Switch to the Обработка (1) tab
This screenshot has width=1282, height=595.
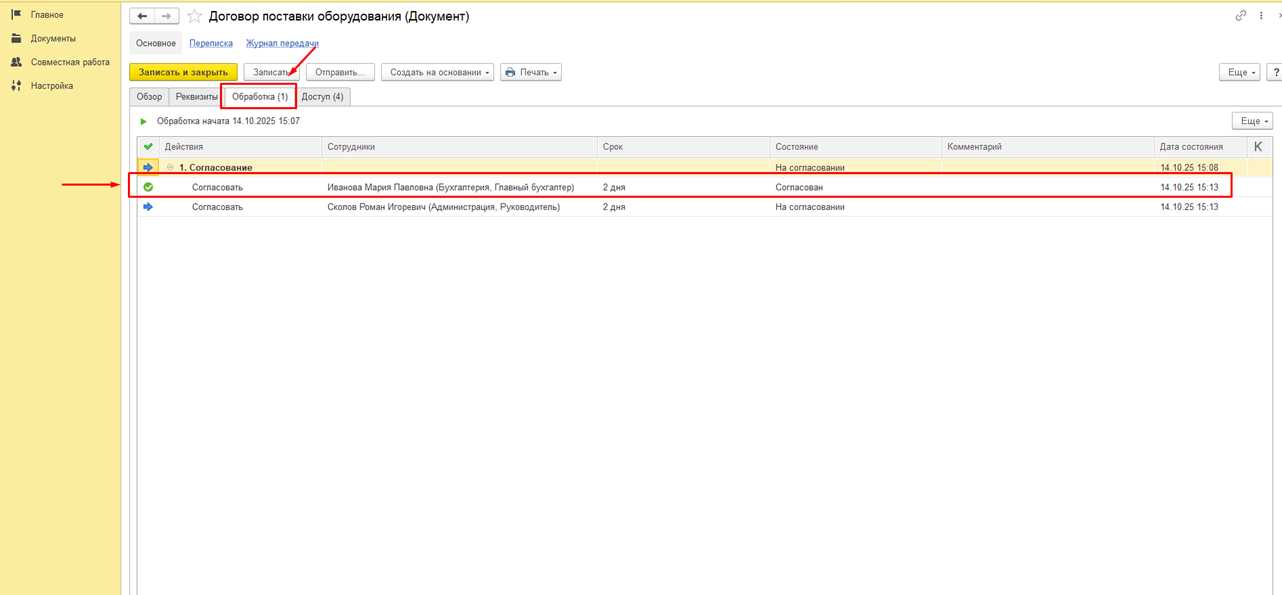[260, 97]
